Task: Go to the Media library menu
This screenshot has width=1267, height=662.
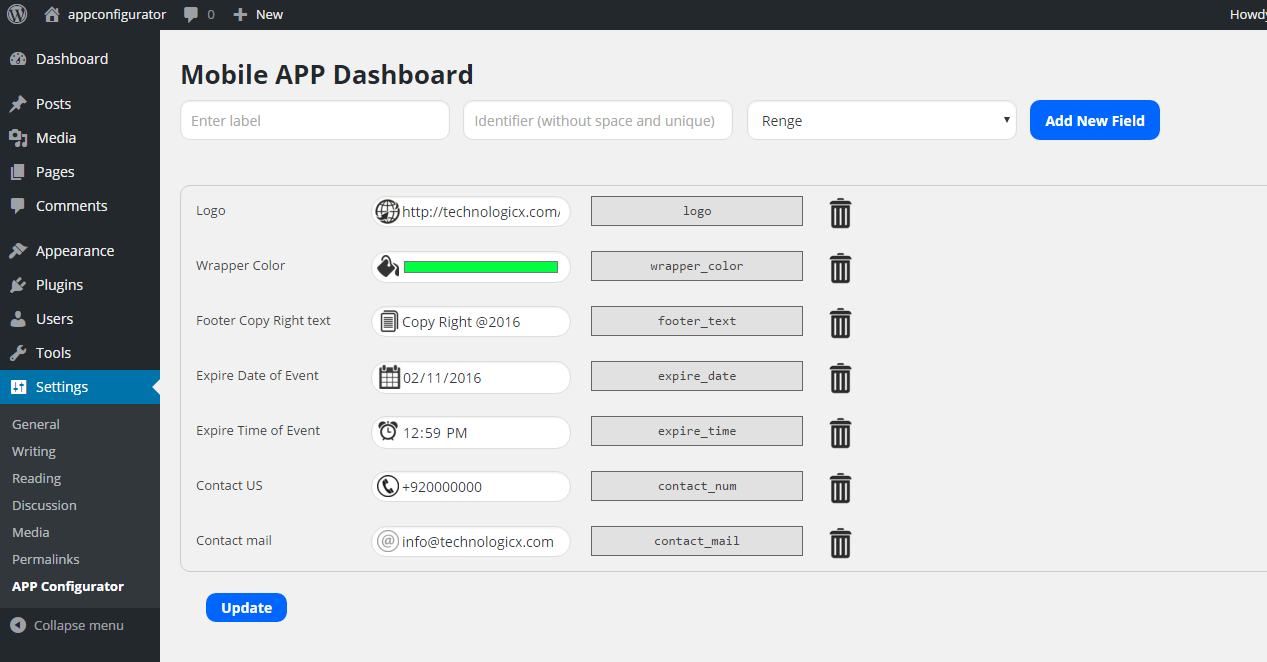Action: (80, 138)
